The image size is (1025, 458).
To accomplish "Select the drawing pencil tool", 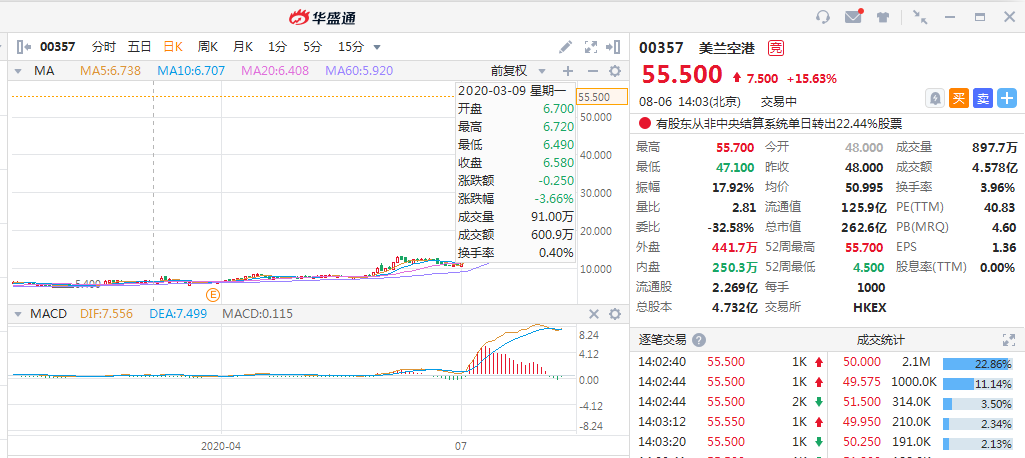I will 565,46.
